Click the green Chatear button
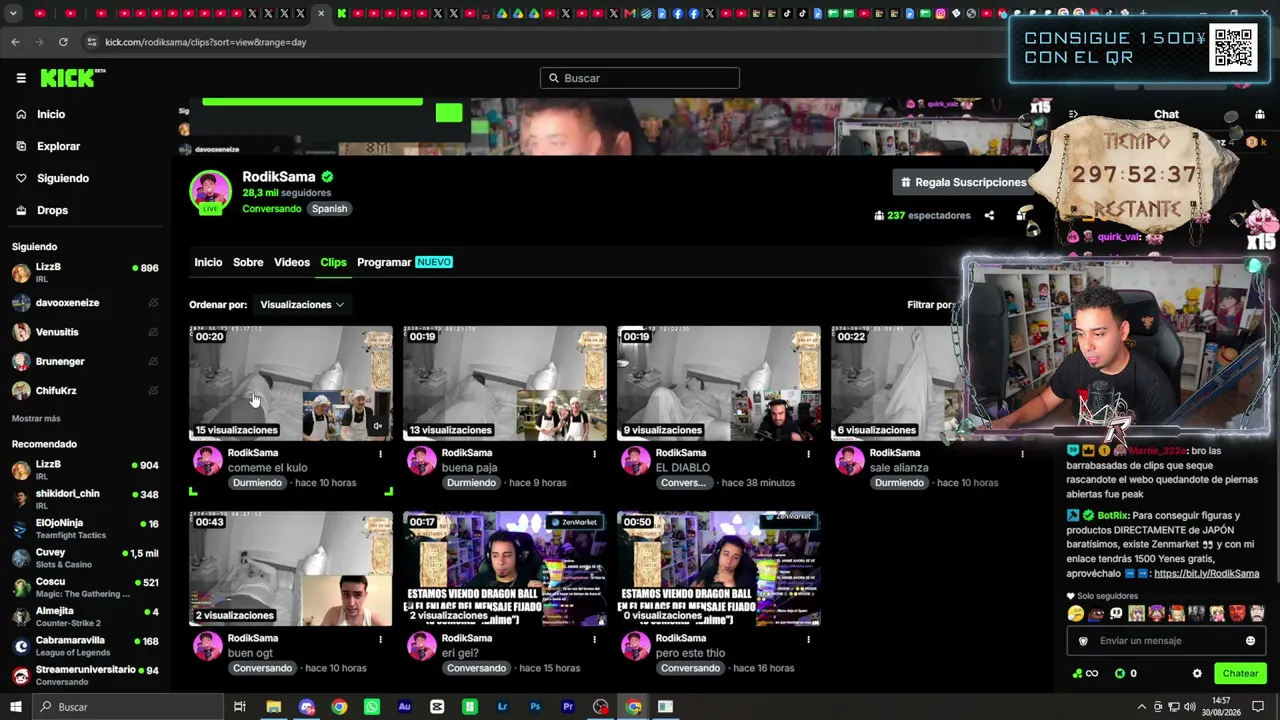1280x720 pixels. pos(1240,674)
